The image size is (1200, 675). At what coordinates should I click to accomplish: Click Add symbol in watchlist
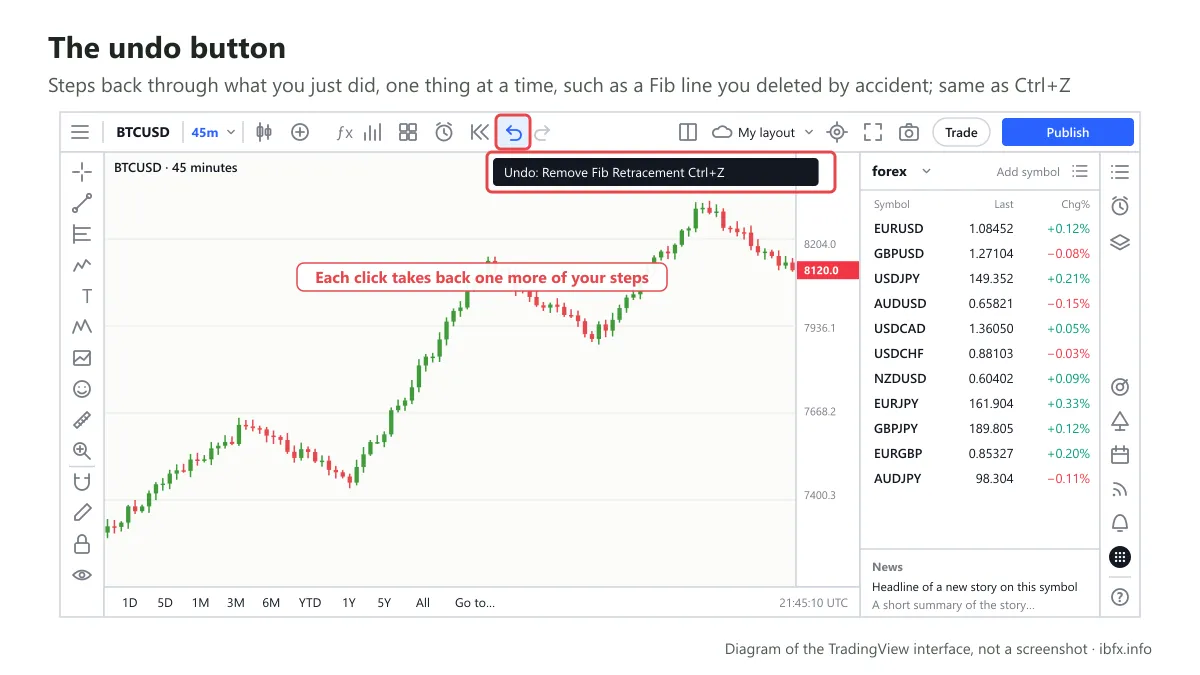[1028, 172]
